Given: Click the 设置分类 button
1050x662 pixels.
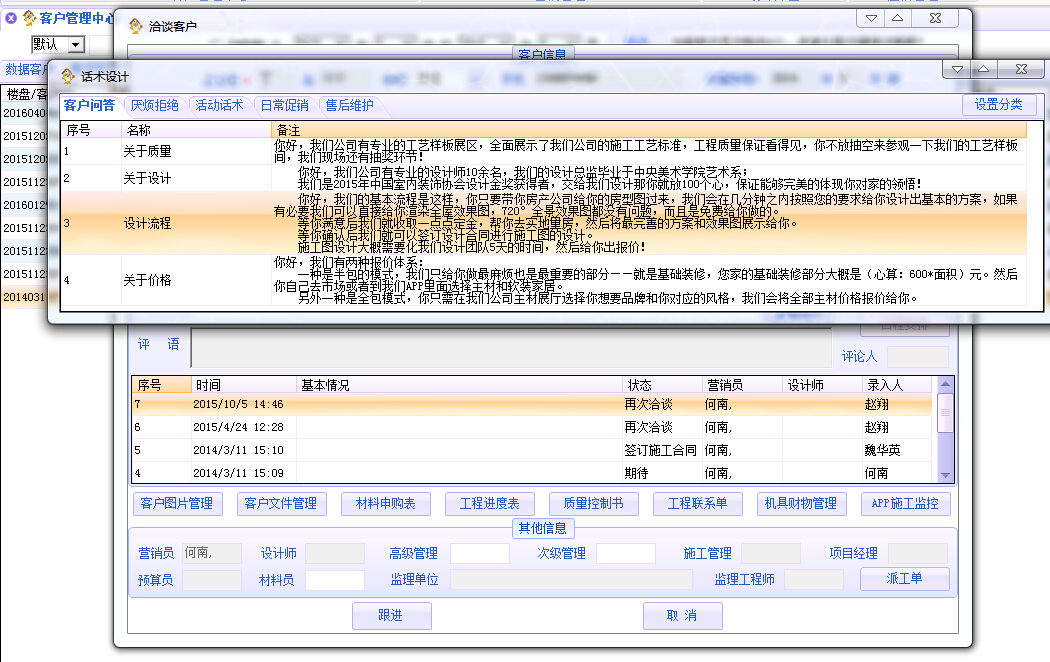Looking at the screenshot, I should coord(999,105).
